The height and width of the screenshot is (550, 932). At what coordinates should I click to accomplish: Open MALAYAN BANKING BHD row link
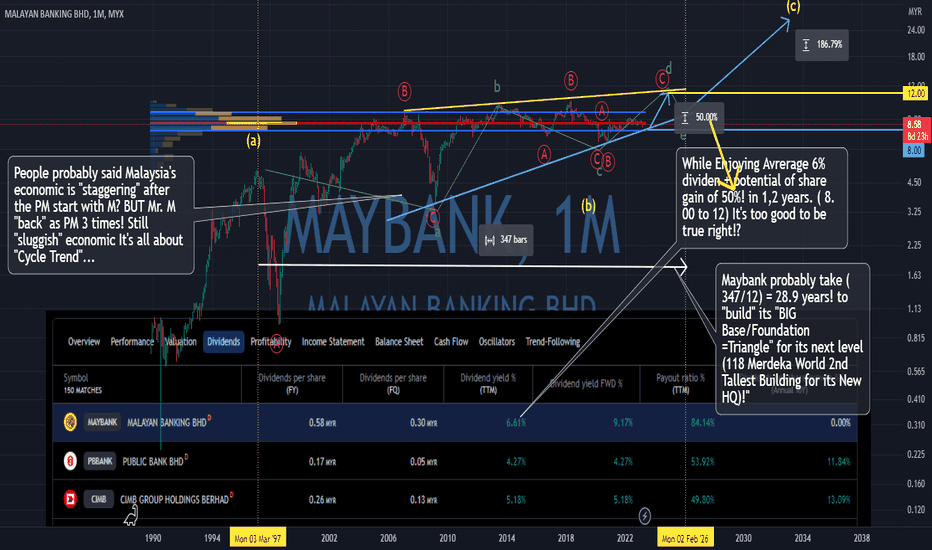(x=167, y=423)
